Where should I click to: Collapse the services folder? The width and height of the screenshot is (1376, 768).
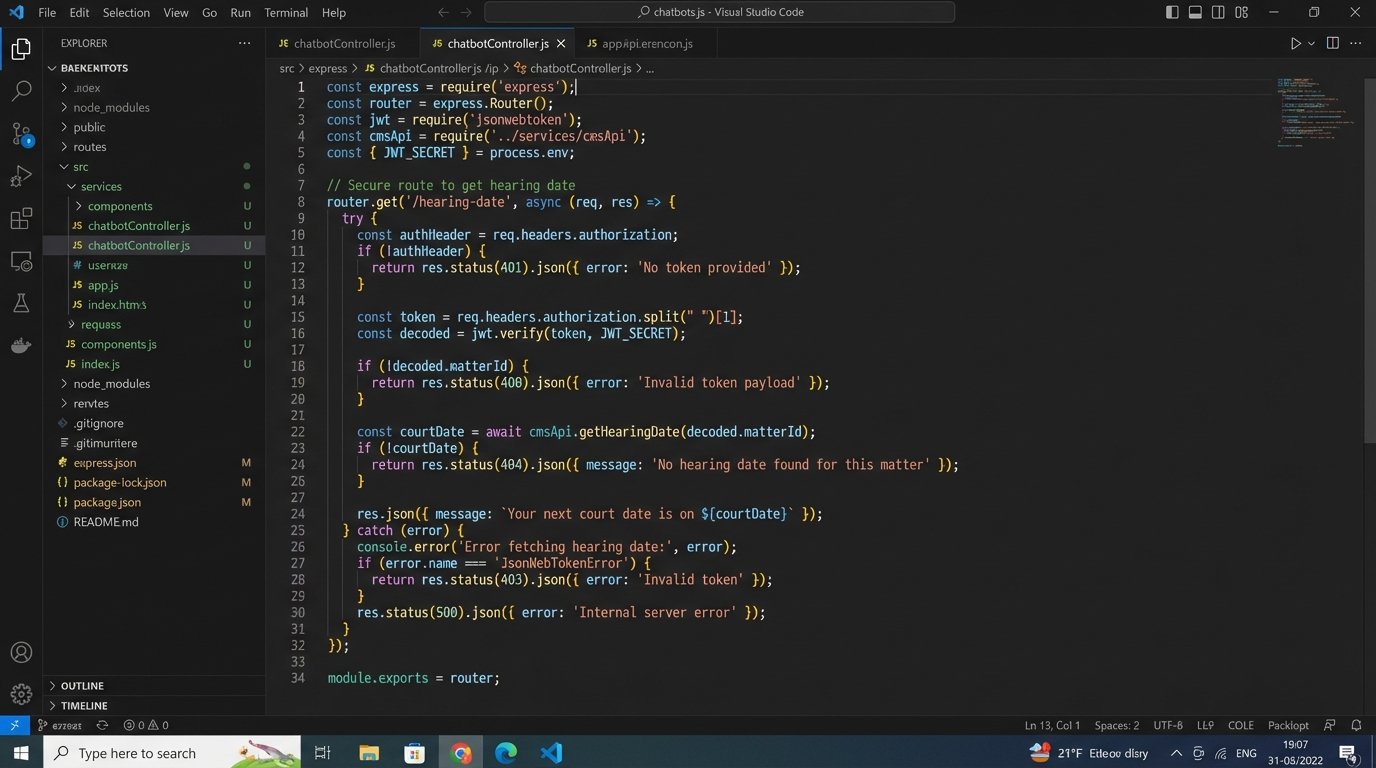(x=101, y=186)
